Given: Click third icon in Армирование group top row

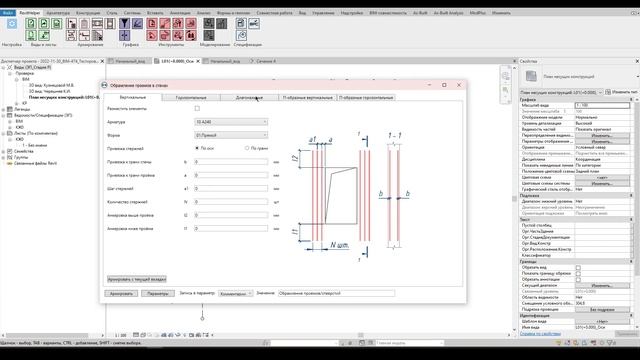Looking at the screenshot, I should pyautogui.click(x=97, y=24).
